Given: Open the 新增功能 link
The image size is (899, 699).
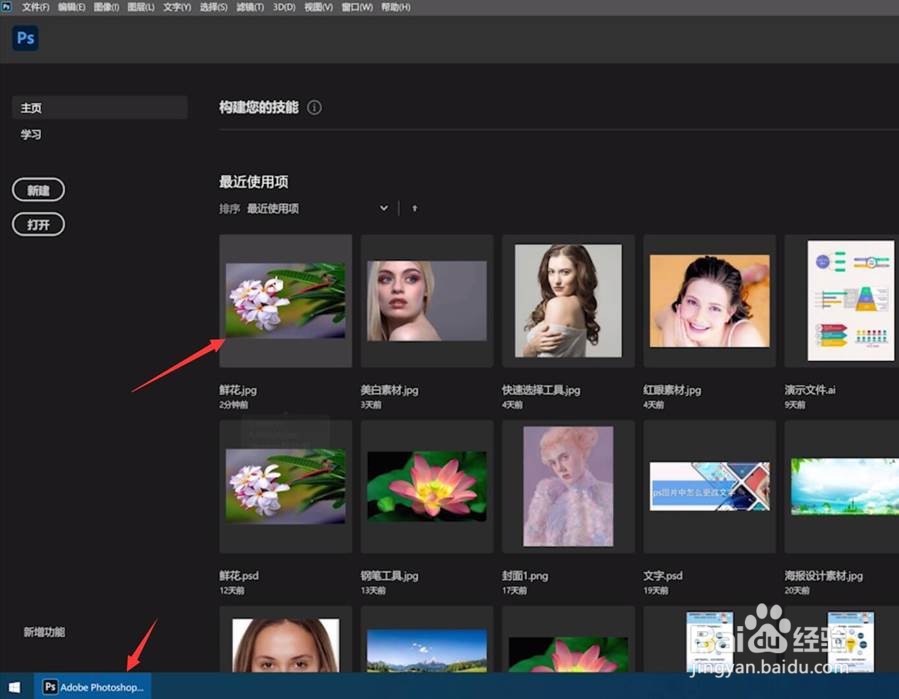Looking at the screenshot, I should (x=44, y=632).
